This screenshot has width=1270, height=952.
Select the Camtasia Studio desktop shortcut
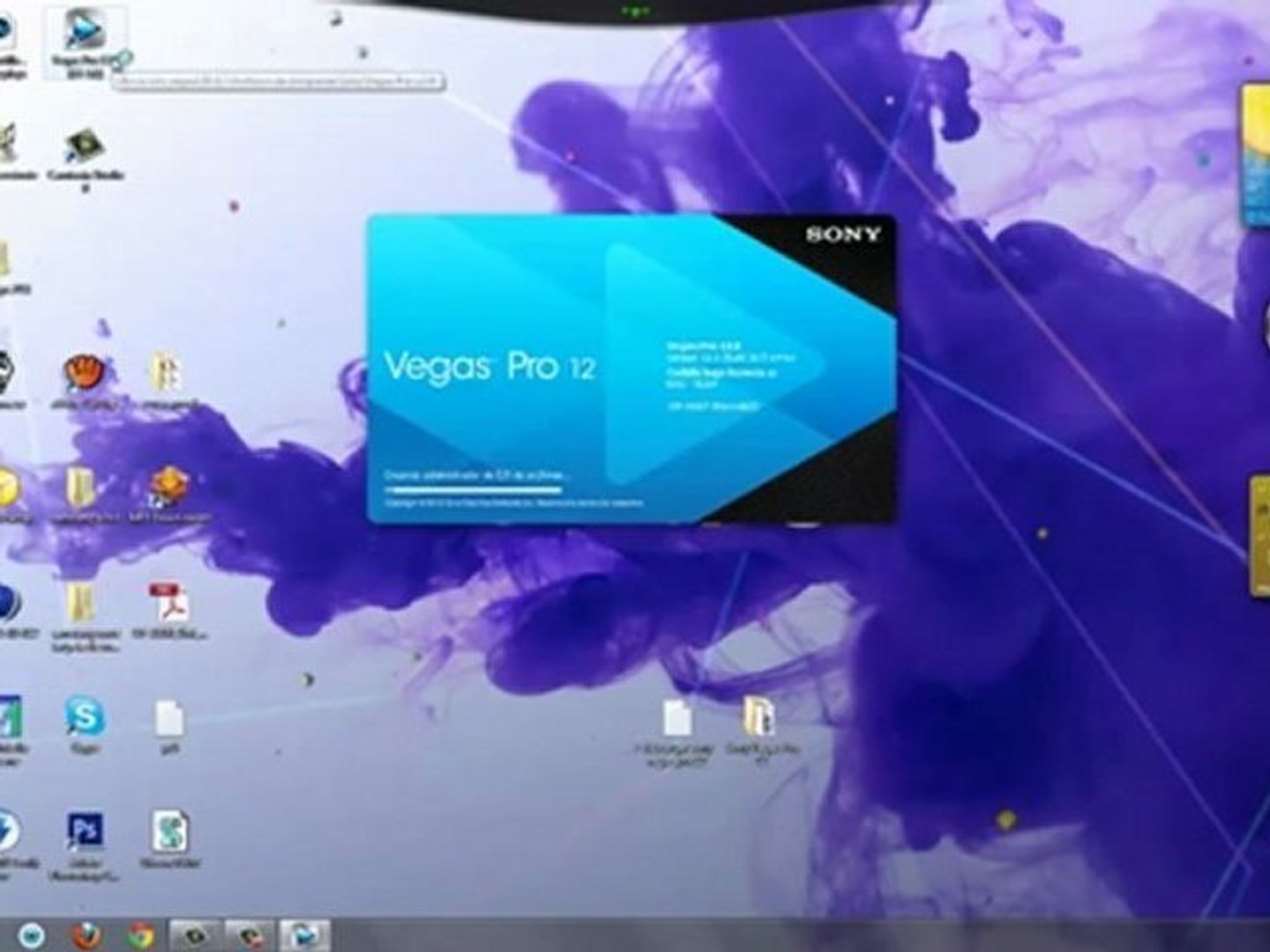(x=86, y=156)
